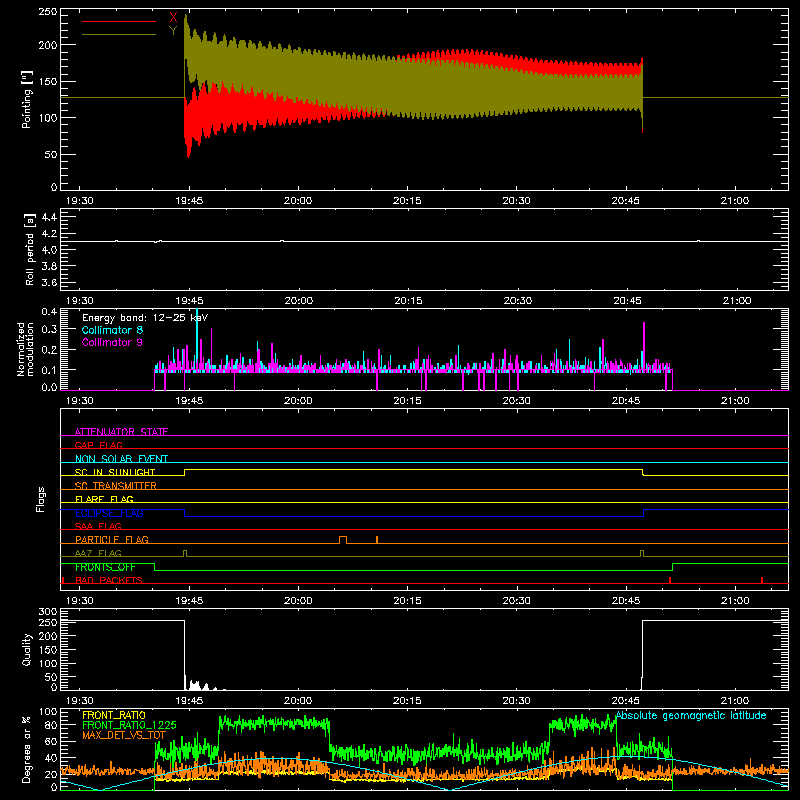Viewport: 800px width, 800px height.
Task: Select the BAD_PACKETS flag label
Action: pyautogui.click(x=109, y=580)
